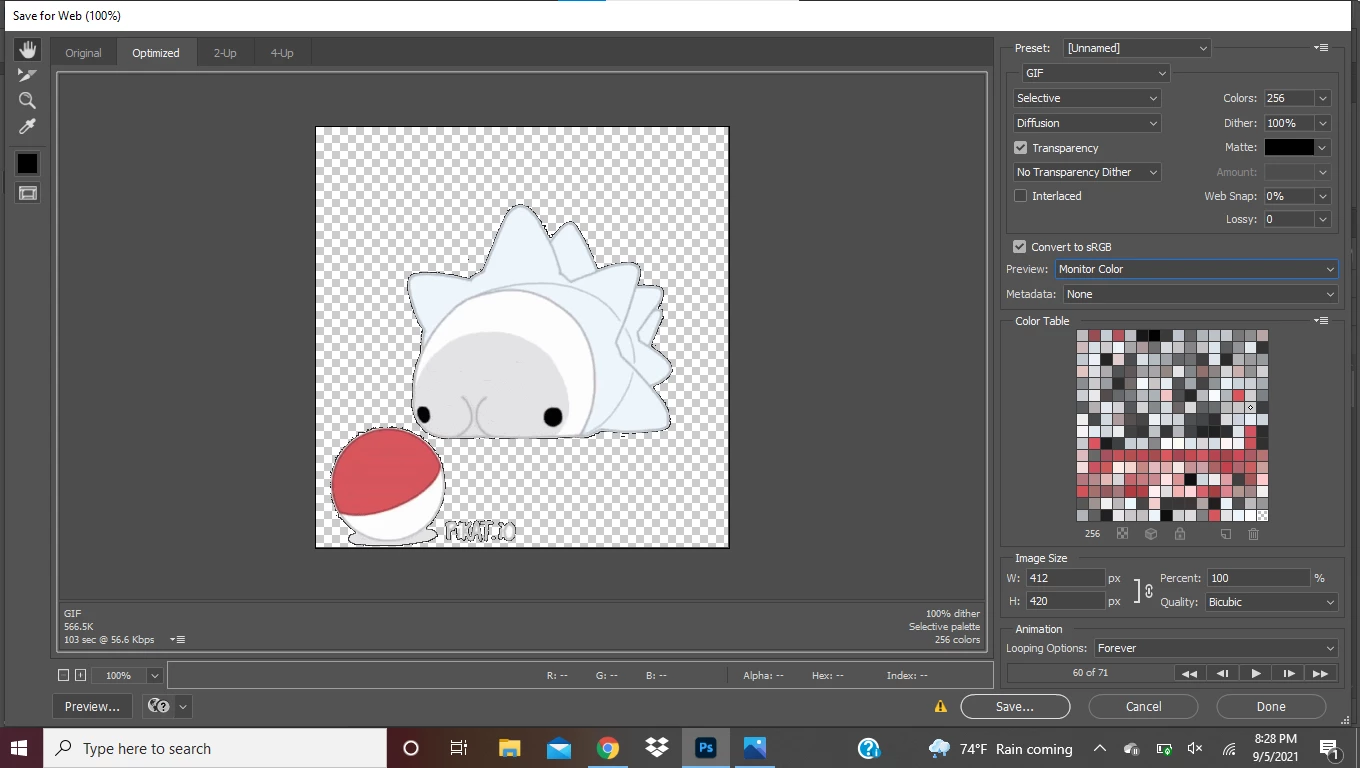Click map selected colors to transparent icon
Image resolution: width=1360 pixels, height=768 pixels.
(x=1122, y=534)
